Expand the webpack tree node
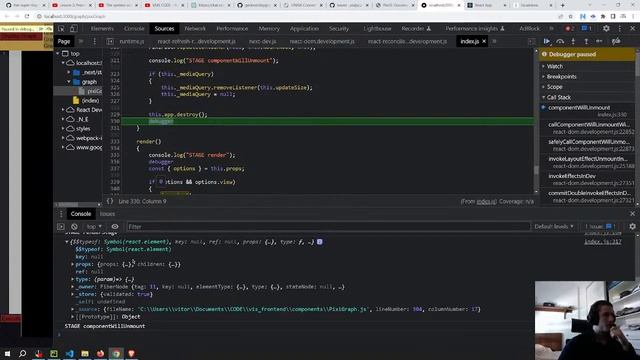Viewport: 640px width, 360px height. [x=63, y=138]
